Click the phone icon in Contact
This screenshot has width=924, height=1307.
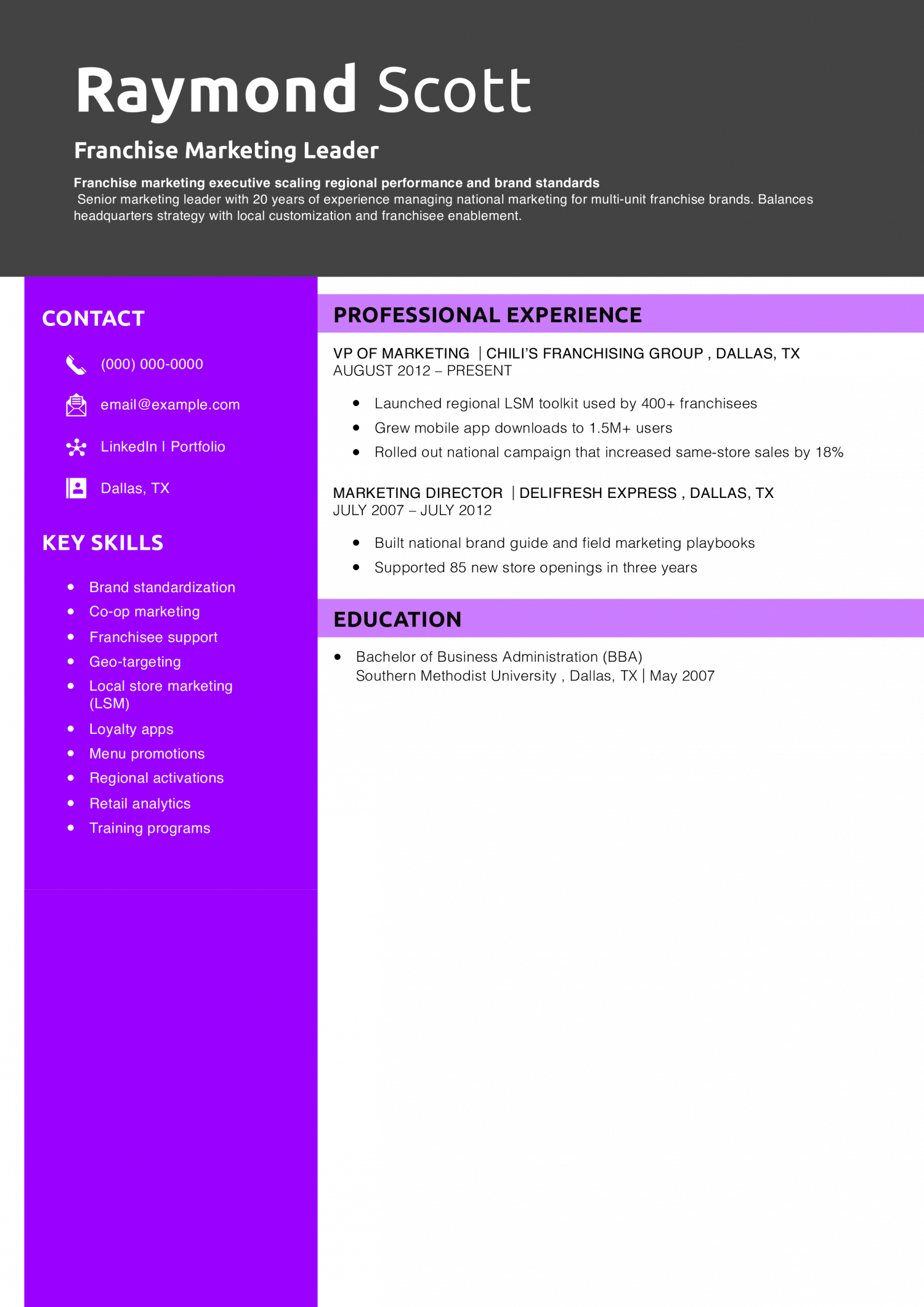point(76,365)
